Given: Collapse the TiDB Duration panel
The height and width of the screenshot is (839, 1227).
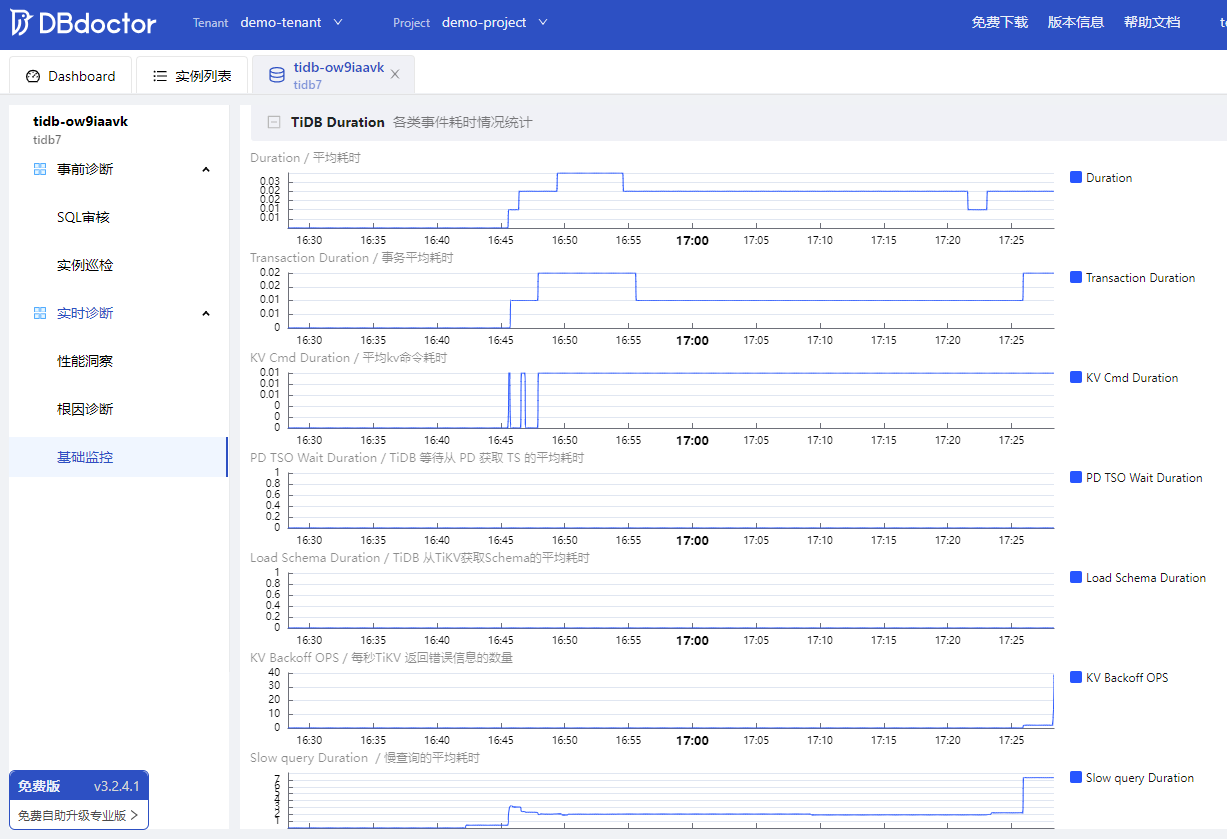Looking at the screenshot, I should point(273,122).
